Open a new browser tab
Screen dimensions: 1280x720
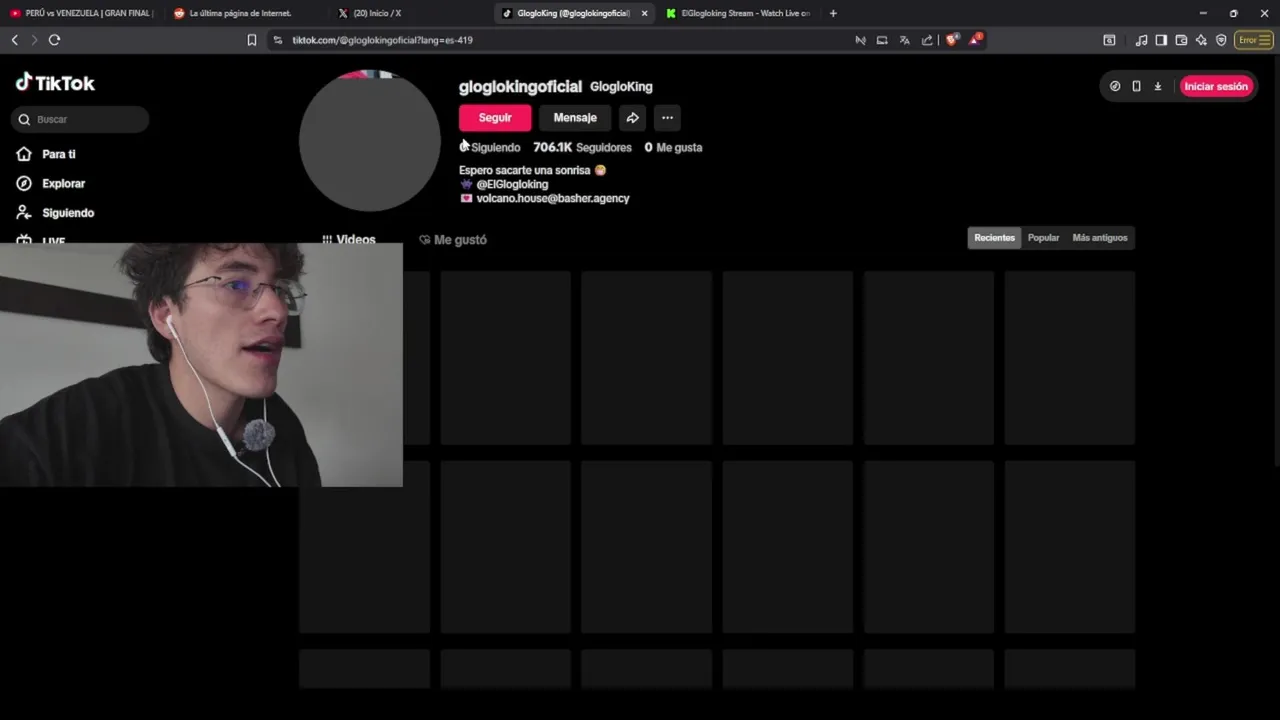click(833, 13)
